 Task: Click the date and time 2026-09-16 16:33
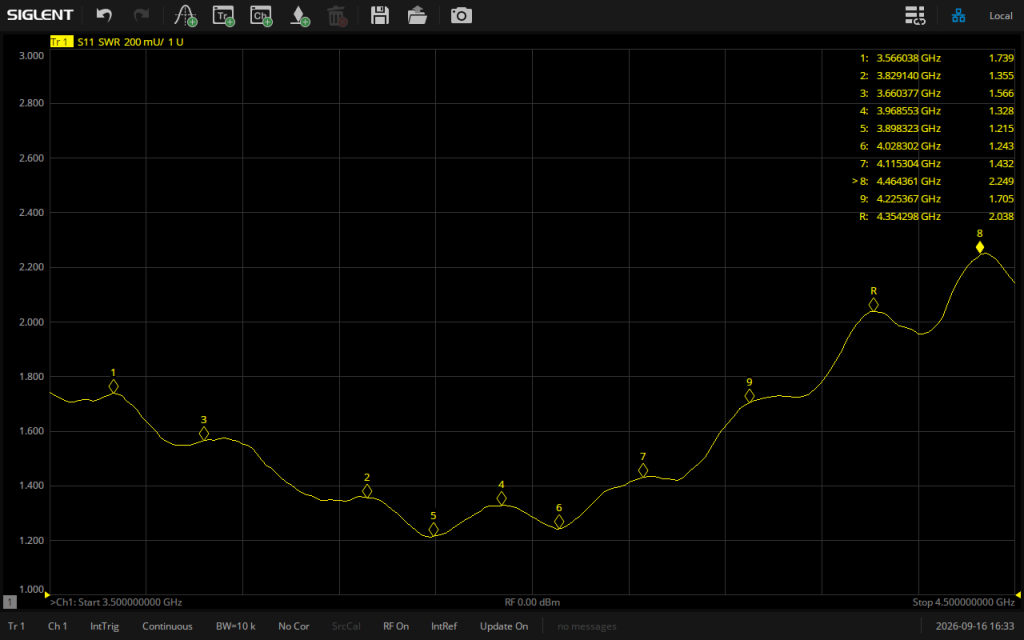tap(975, 626)
